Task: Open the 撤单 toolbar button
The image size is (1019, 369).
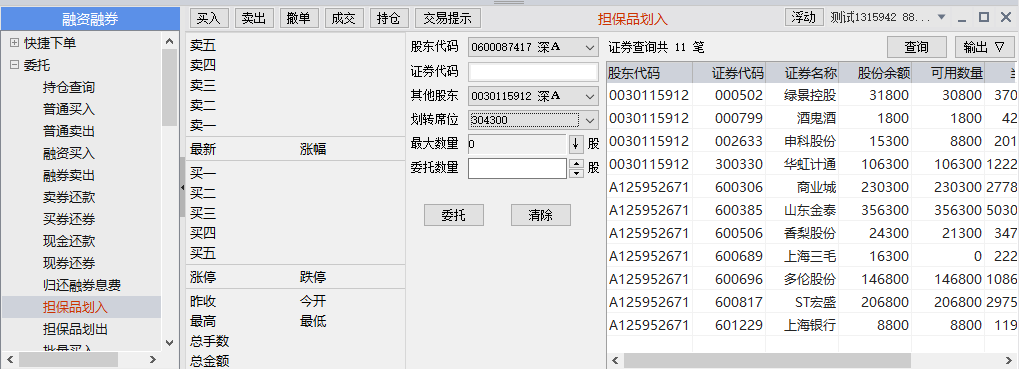Action: click(299, 18)
